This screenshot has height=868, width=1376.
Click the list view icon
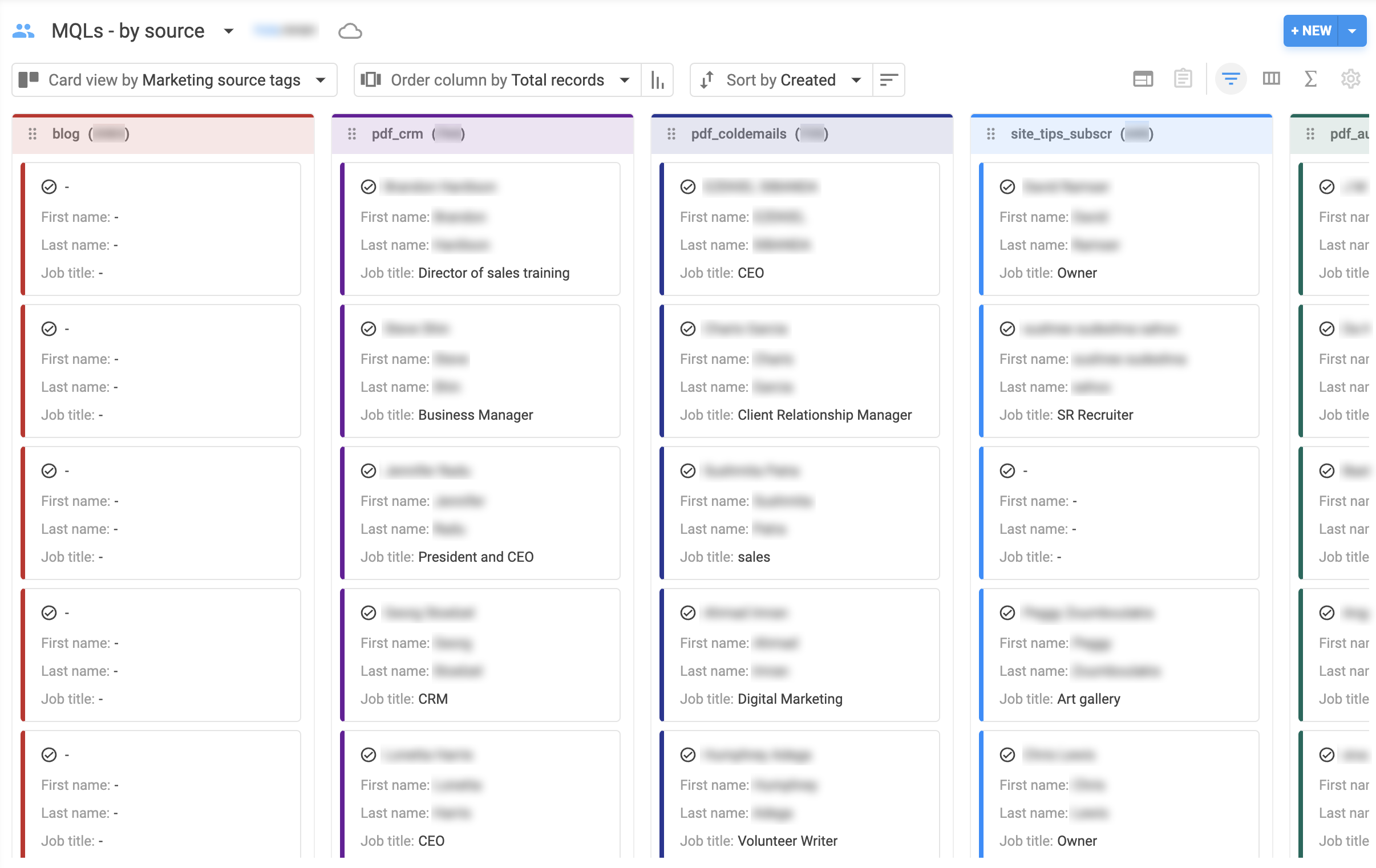pos(1183,79)
